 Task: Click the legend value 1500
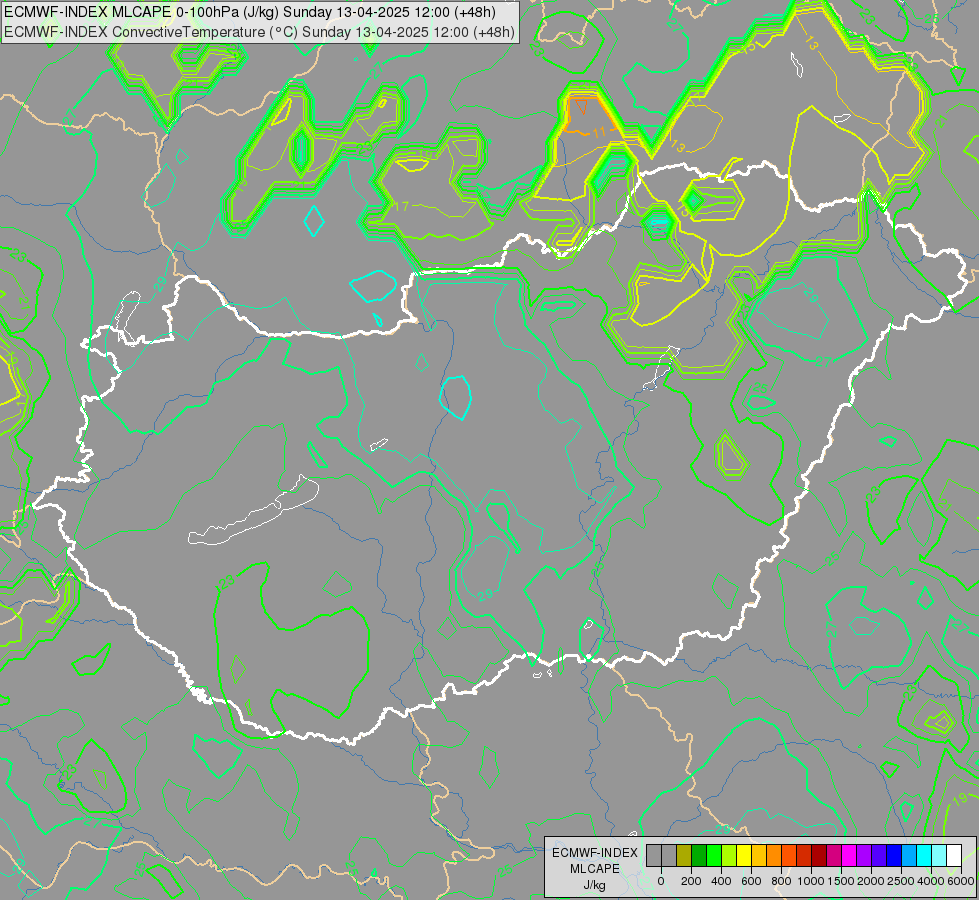(x=841, y=881)
